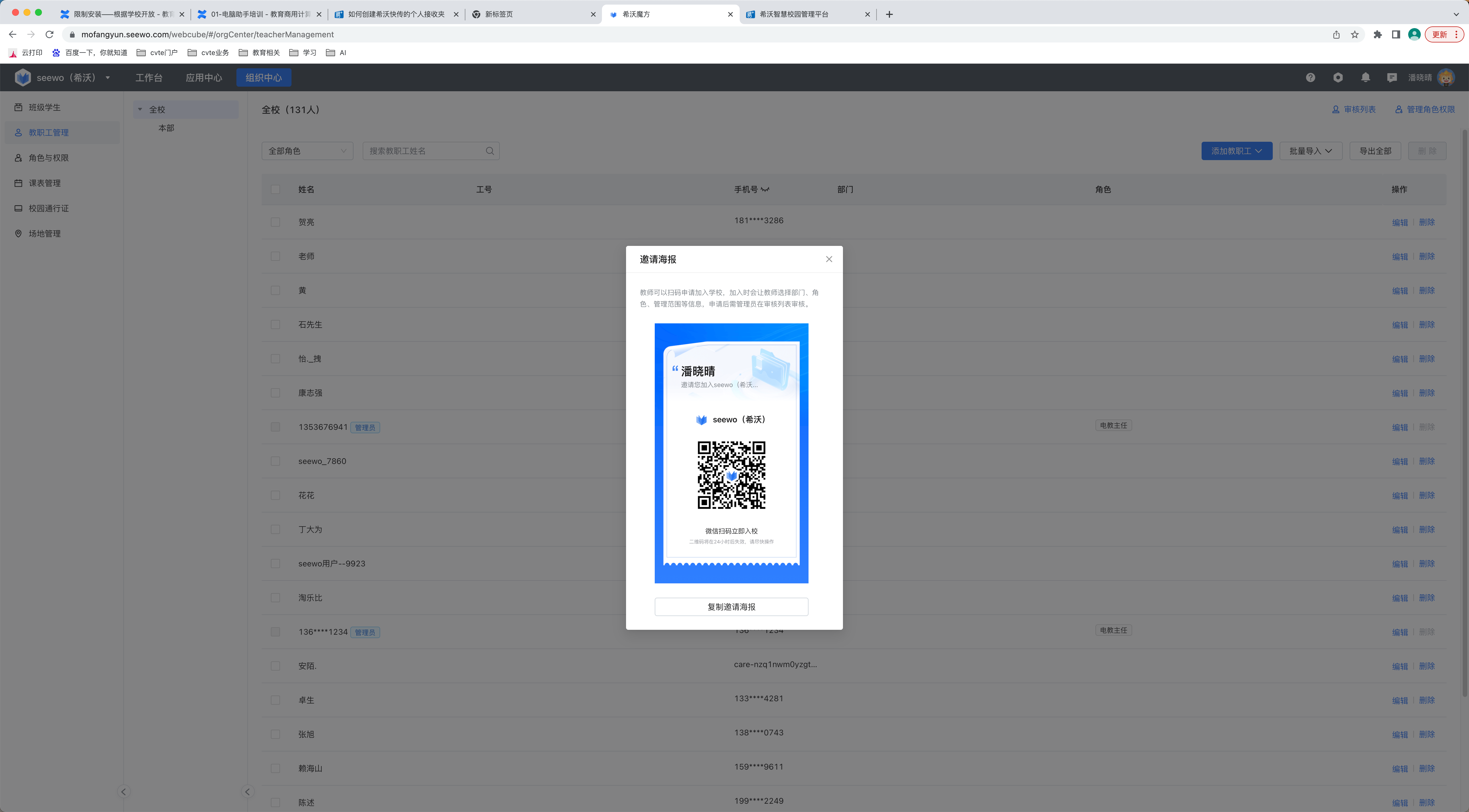This screenshot has width=1469, height=812.
Task: Open the hexagon settings icon in header
Action: tap(1338, 77)
